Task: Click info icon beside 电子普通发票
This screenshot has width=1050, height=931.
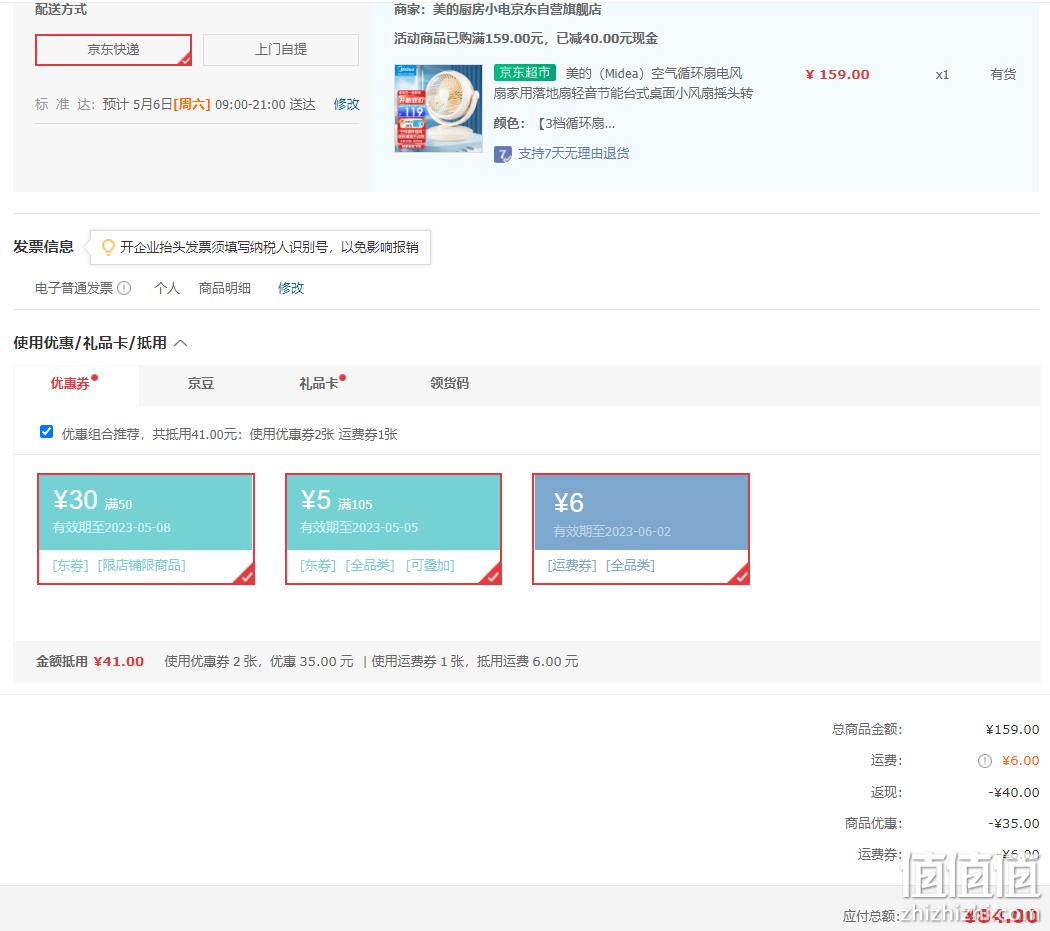Action: pyautogui.click(x=125, y=288)
